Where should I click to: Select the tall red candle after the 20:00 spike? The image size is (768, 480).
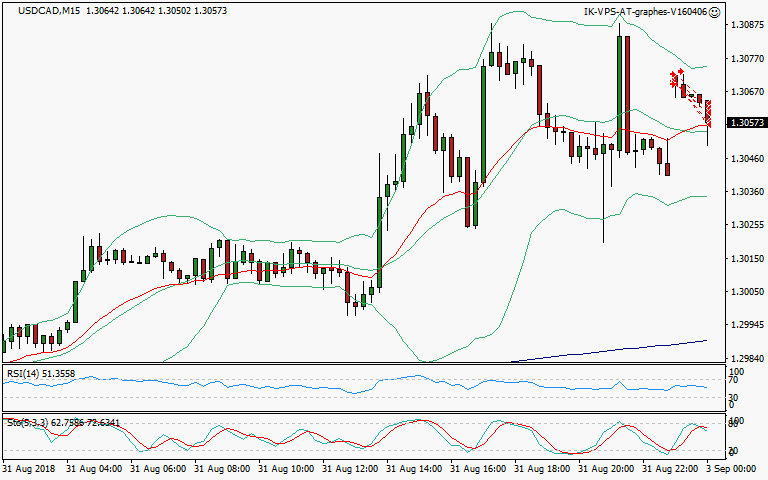[629, 94]
